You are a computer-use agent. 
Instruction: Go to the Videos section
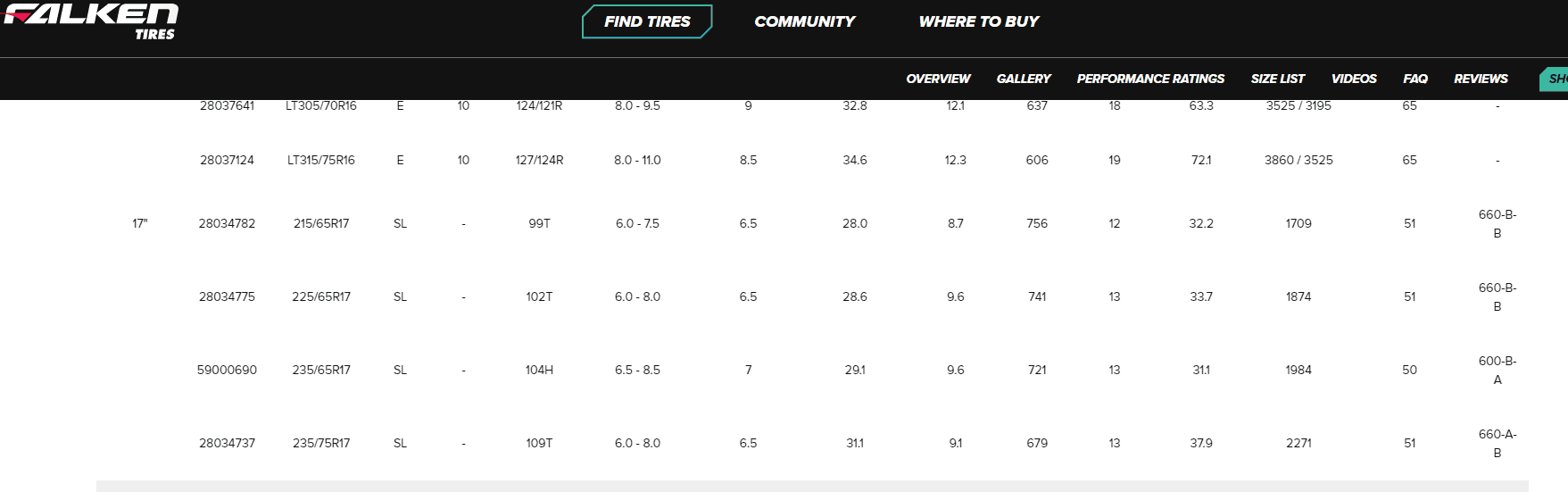pyautogui.click(x=1354, y=79)
